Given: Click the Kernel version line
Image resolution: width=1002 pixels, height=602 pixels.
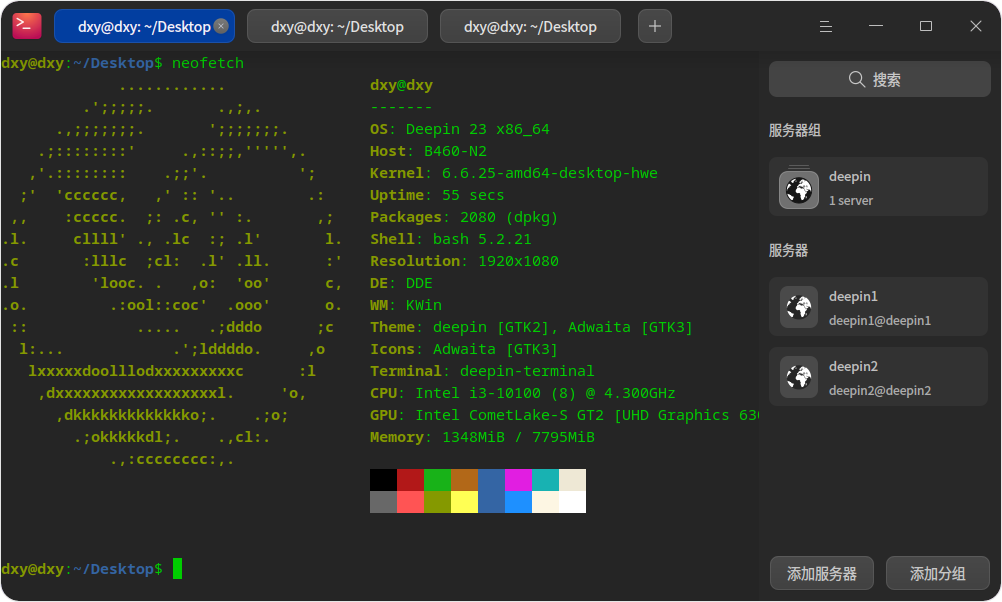Looking at the screenshot, I should (514, 173).
